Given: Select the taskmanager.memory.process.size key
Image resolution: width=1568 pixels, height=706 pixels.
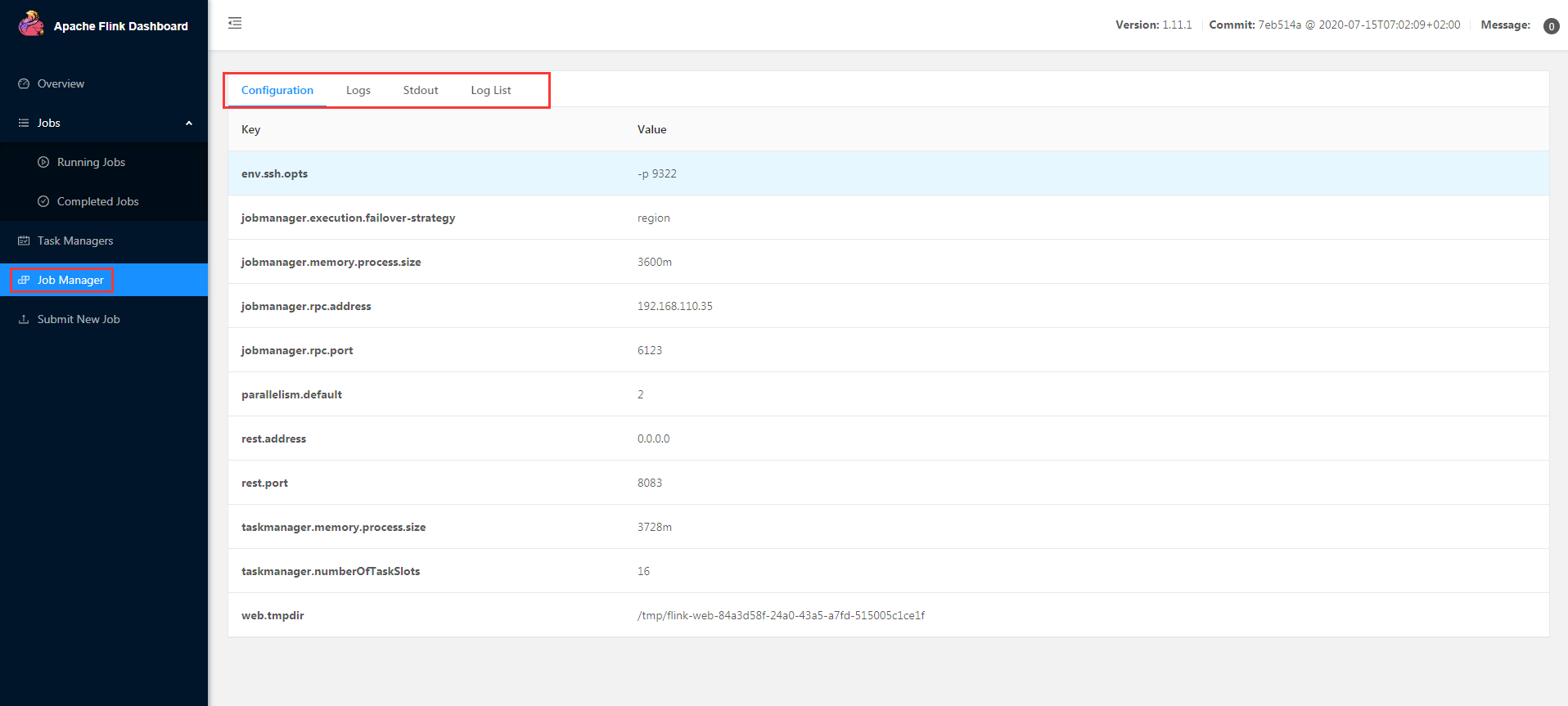Looking at the screenshot, I should click(334, 527).
